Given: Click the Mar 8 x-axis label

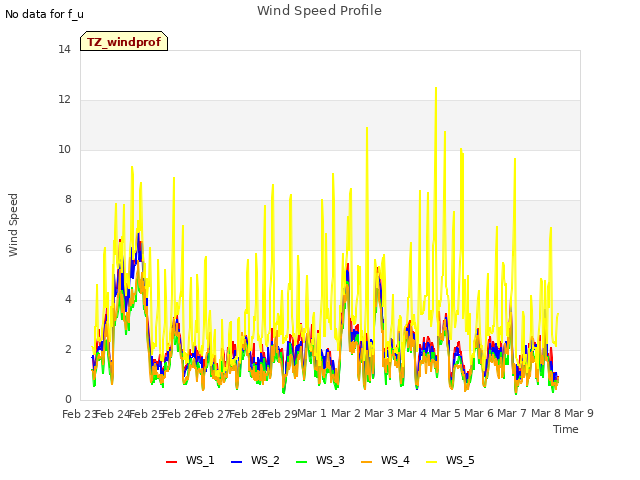Looking at the screenshot, I should point(545,413).
